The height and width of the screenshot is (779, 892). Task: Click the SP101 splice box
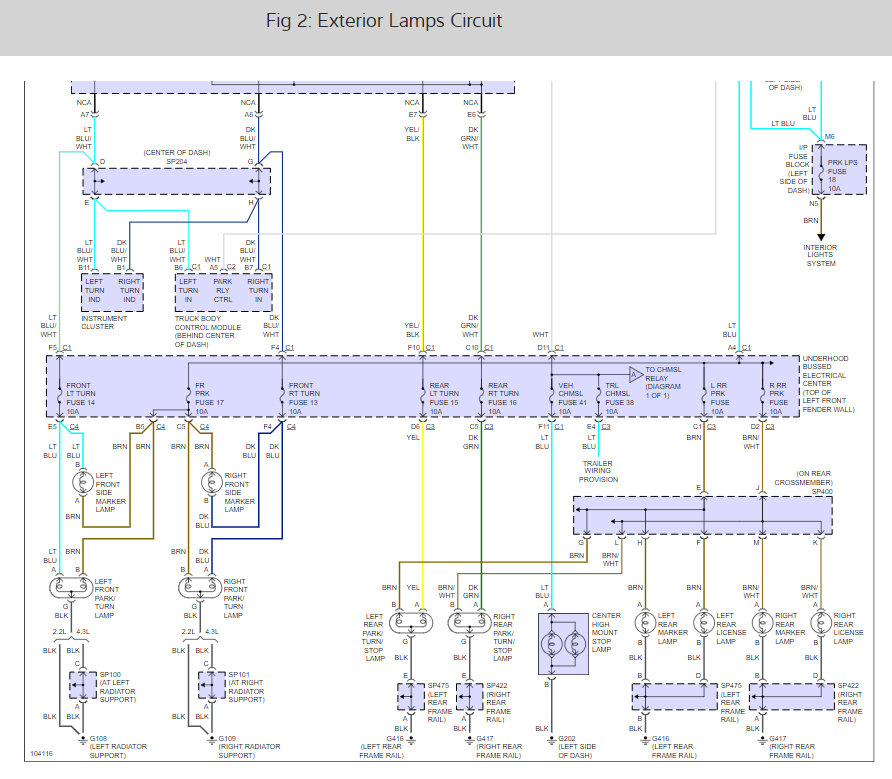212,686
